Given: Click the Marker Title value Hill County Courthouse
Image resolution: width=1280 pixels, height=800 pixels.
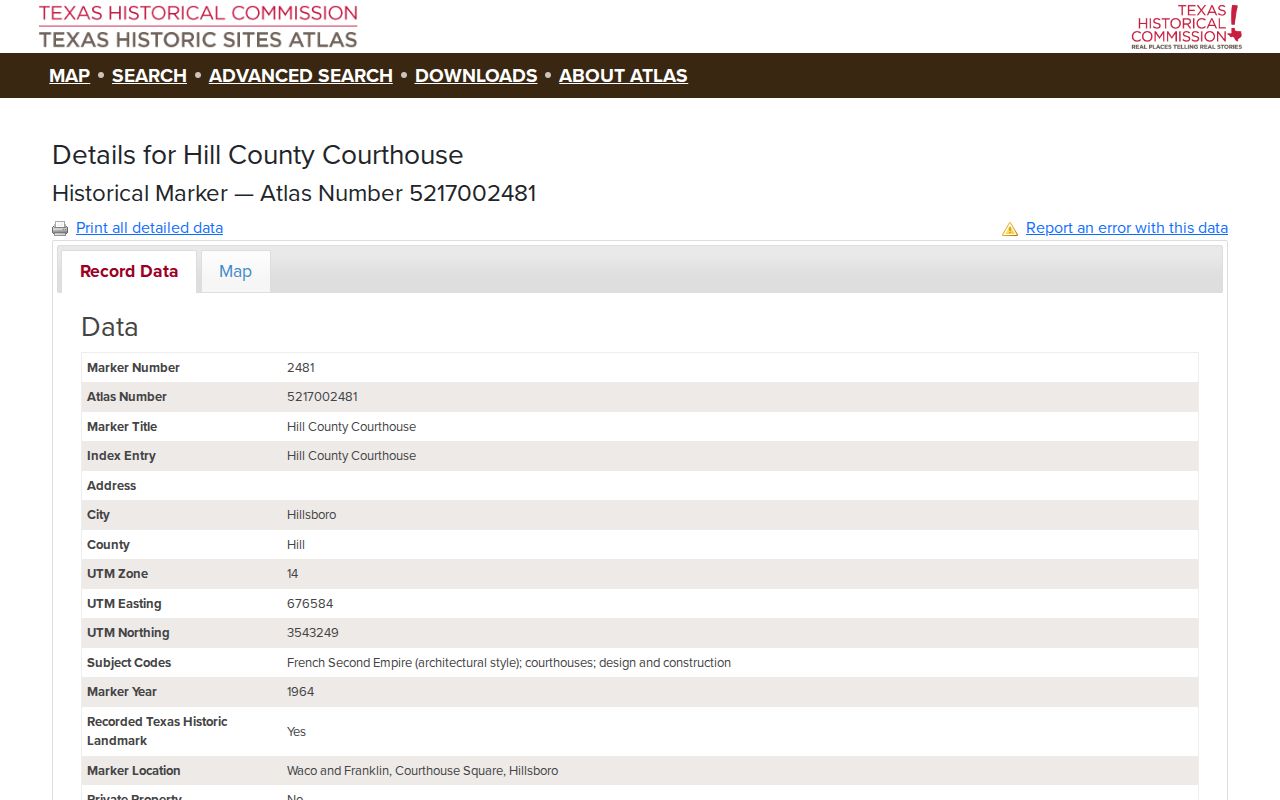Looking at the screenshot, I should (351, 427).
